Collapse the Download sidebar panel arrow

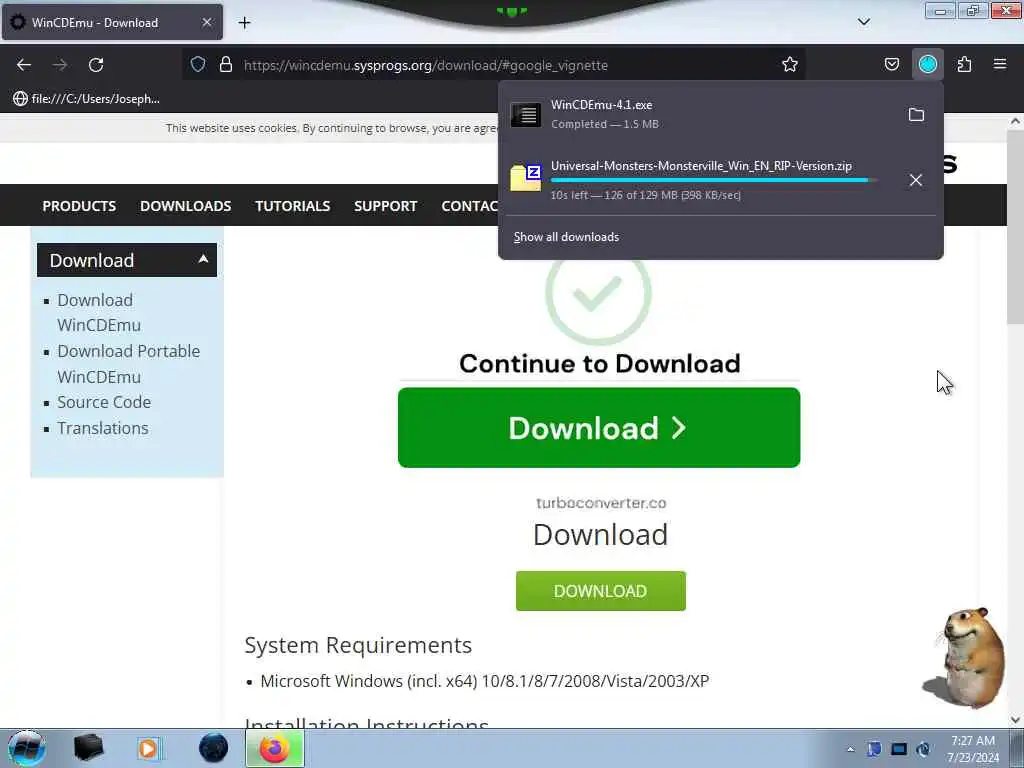tap(203, 259)
